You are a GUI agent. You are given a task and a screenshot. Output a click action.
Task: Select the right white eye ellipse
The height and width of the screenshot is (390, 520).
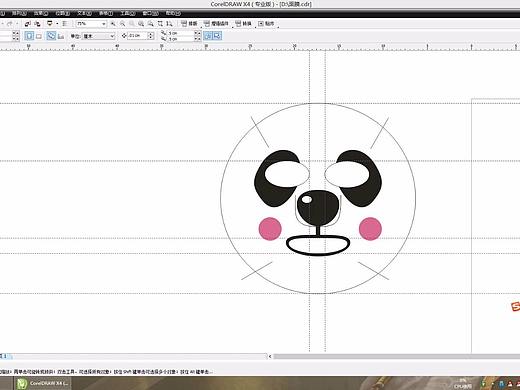point(347,174)
